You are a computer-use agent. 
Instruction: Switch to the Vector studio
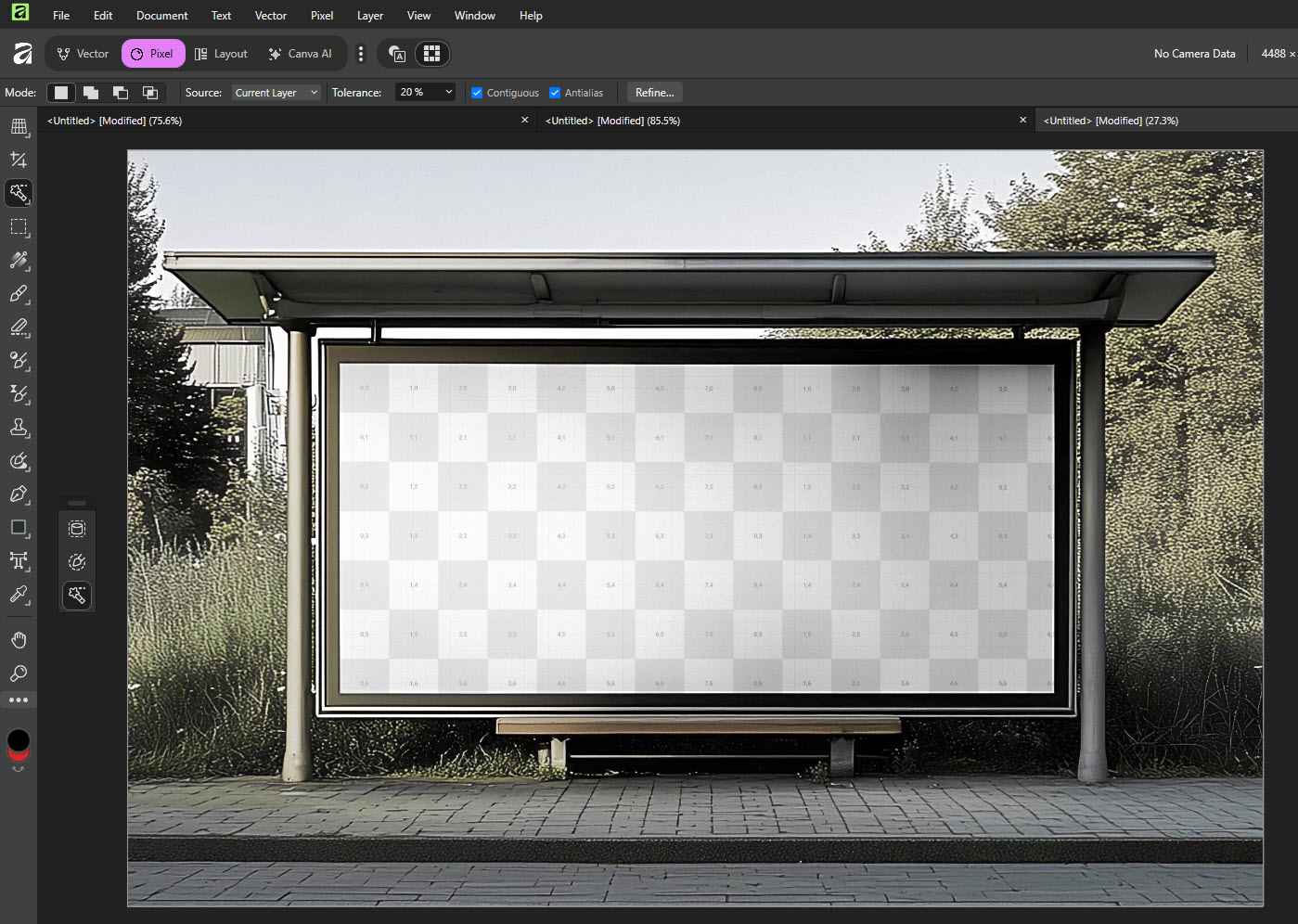point(83,54)
